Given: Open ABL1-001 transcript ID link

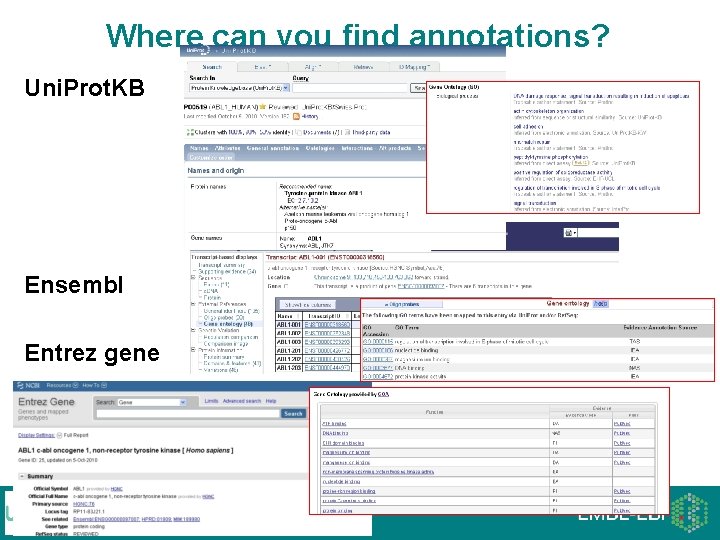Looking at the screenshot, I should 327,325.
